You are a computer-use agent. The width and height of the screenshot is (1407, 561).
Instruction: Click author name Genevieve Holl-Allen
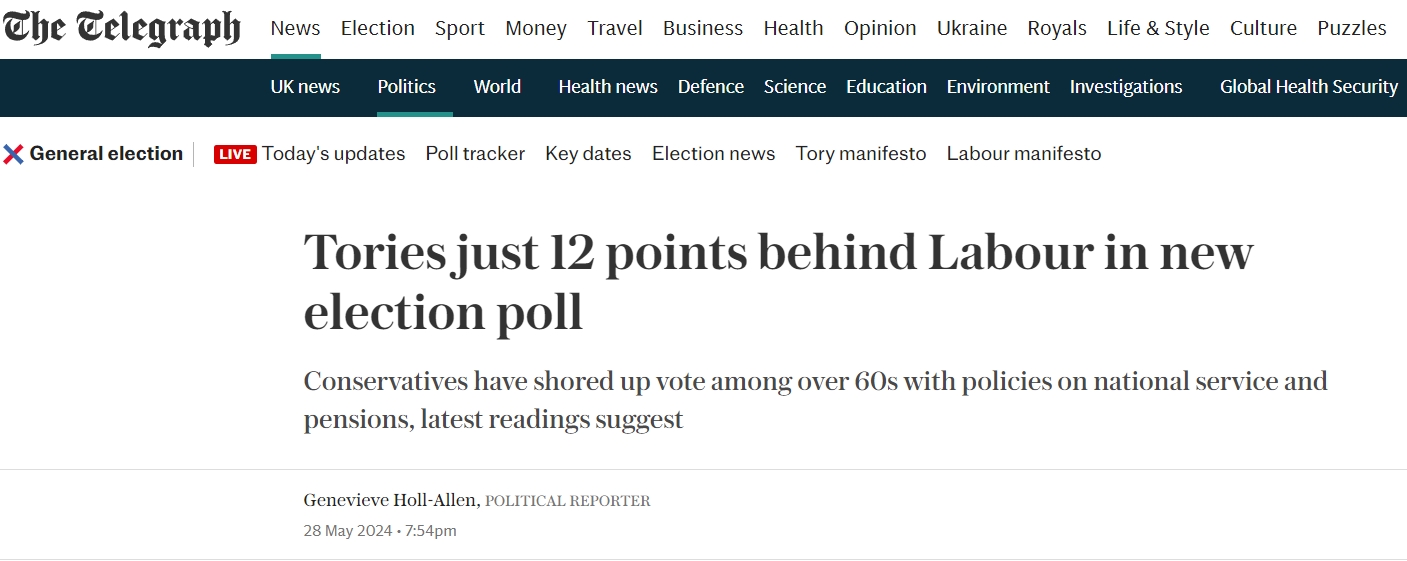tap(391, 500)
